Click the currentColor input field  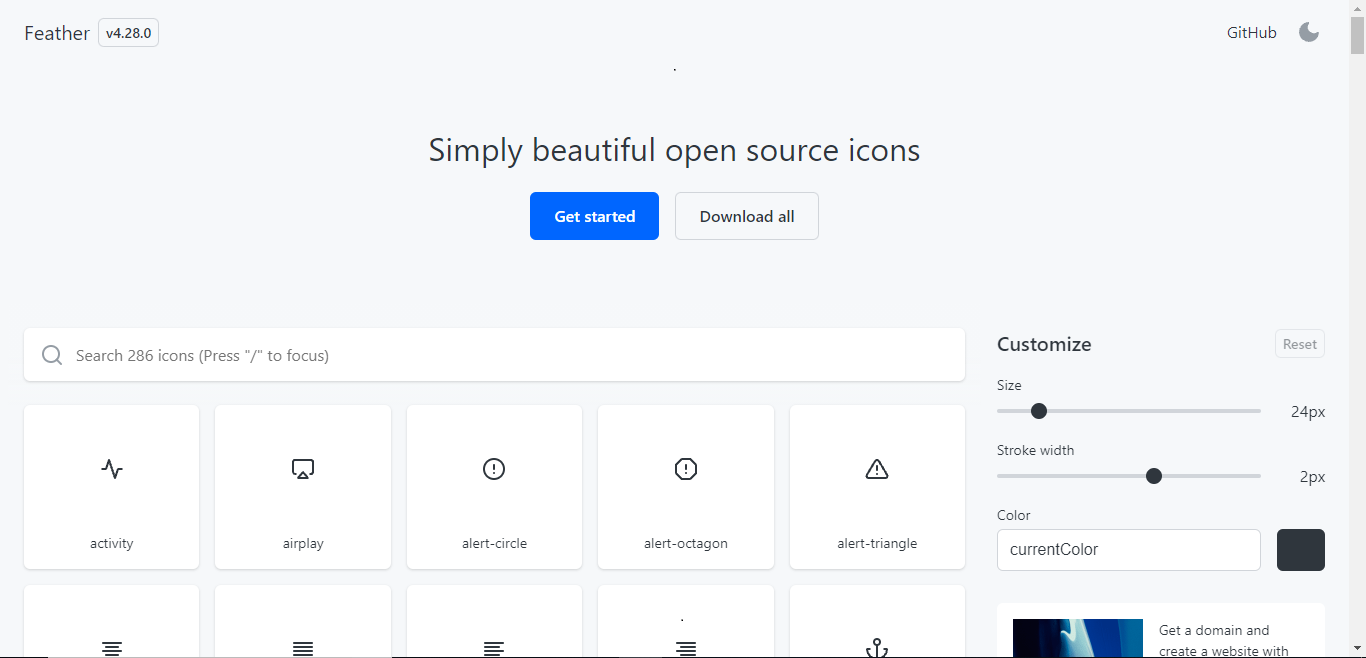pyautogui.click(x=1128, y=549)
